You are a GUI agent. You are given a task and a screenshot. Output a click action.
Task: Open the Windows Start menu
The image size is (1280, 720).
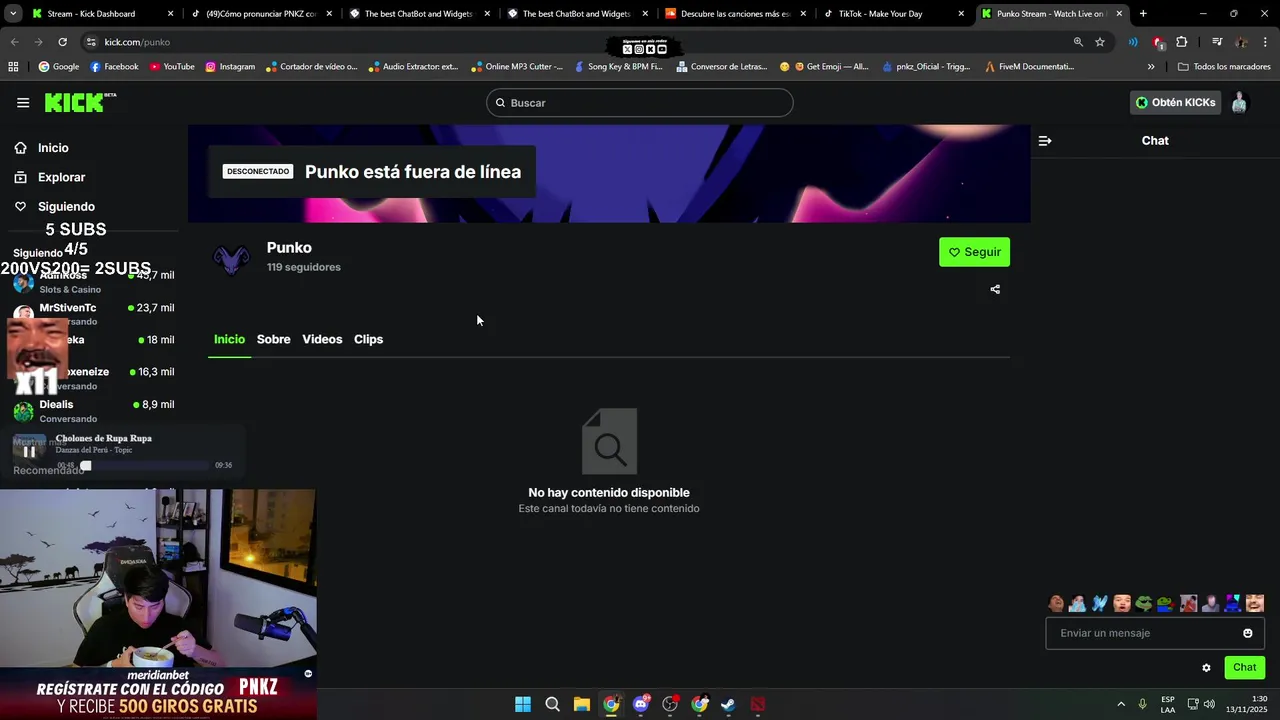[x=523, y=704]
